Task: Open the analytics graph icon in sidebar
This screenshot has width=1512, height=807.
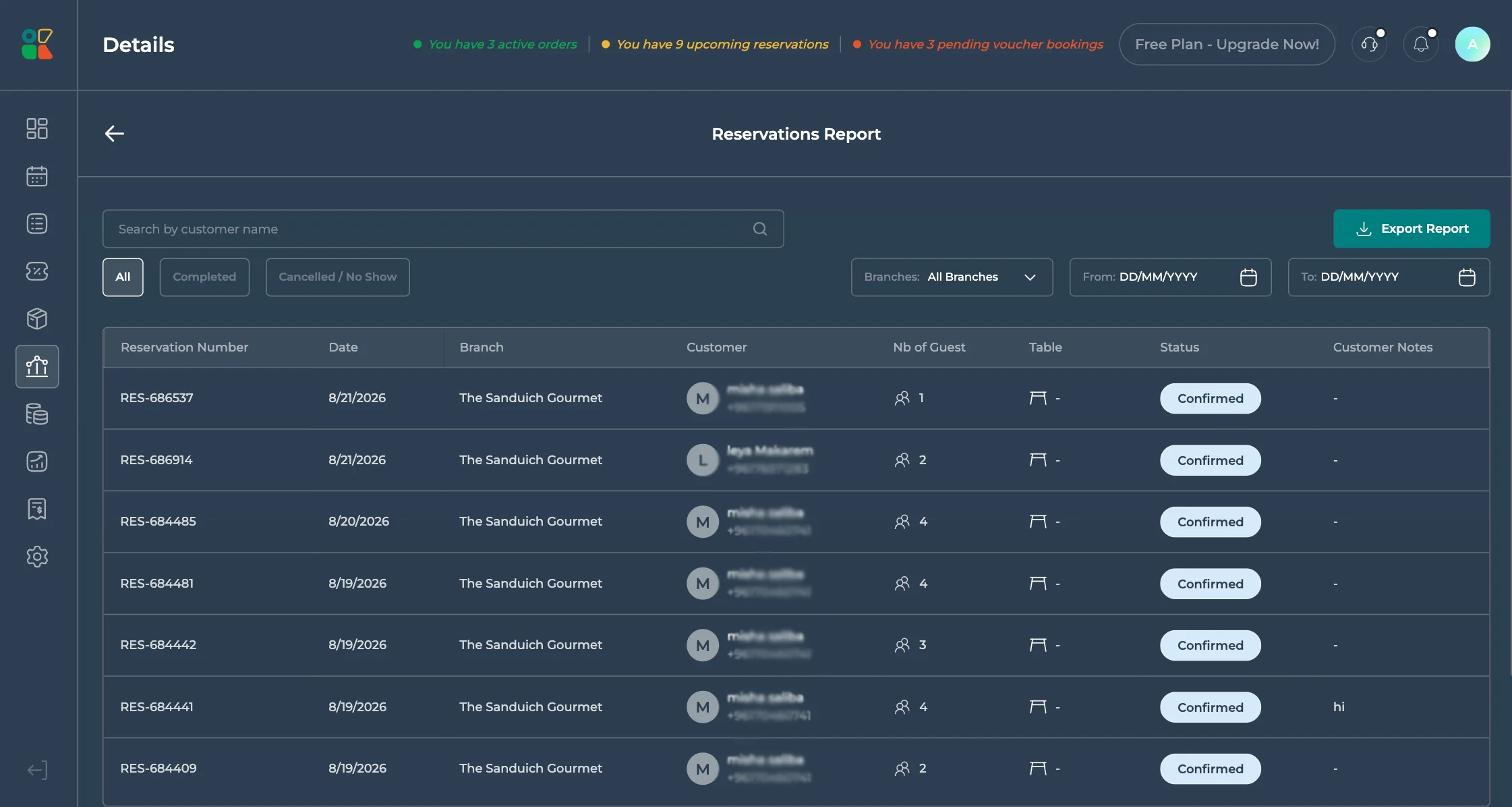Action: click(37, 462)
